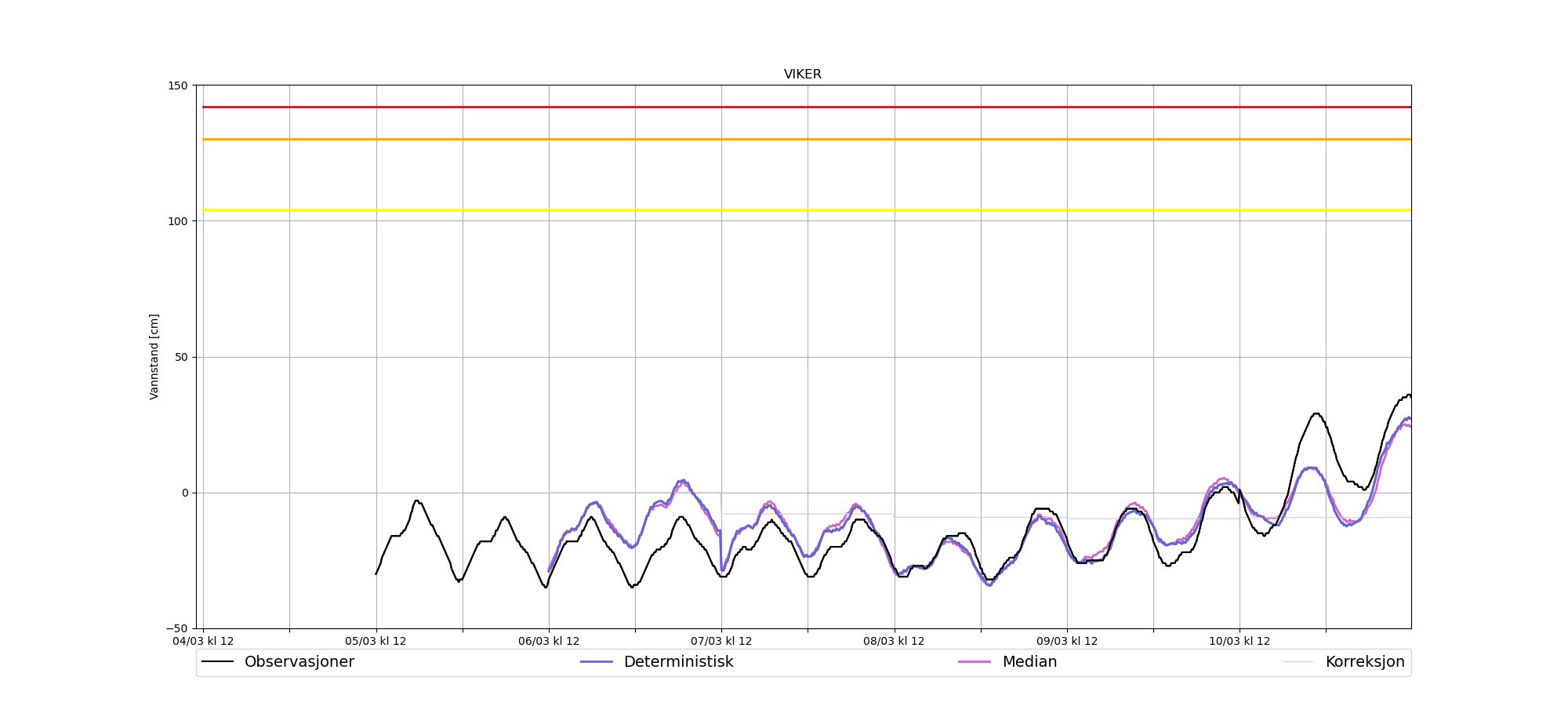Select the 04/03 kl 12 time tick label

203,641
